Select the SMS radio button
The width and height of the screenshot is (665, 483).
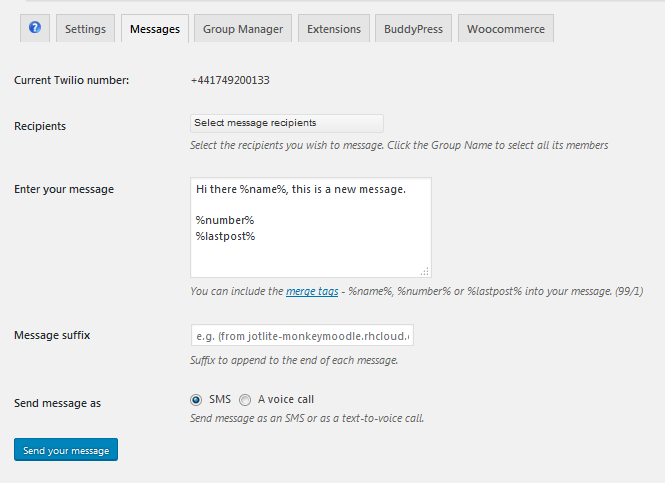pos(196,400)
